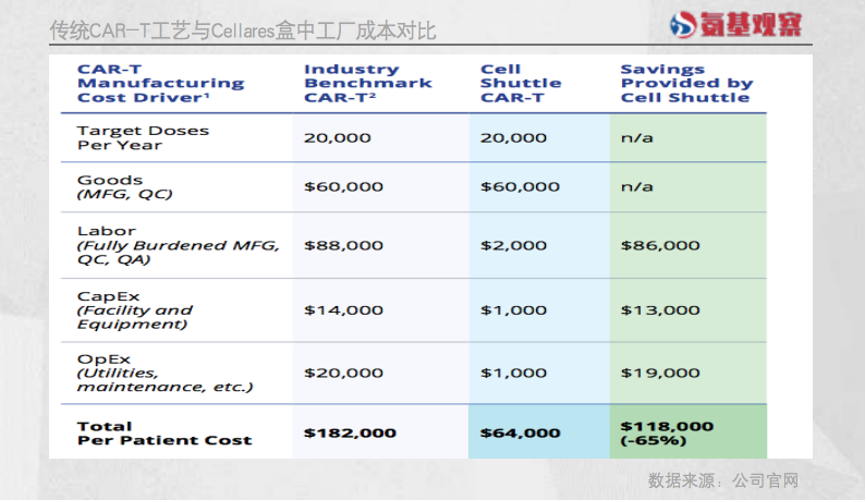
Task: Click the $1,000 Cell Shuttle OpEx value
Action: 514,373
